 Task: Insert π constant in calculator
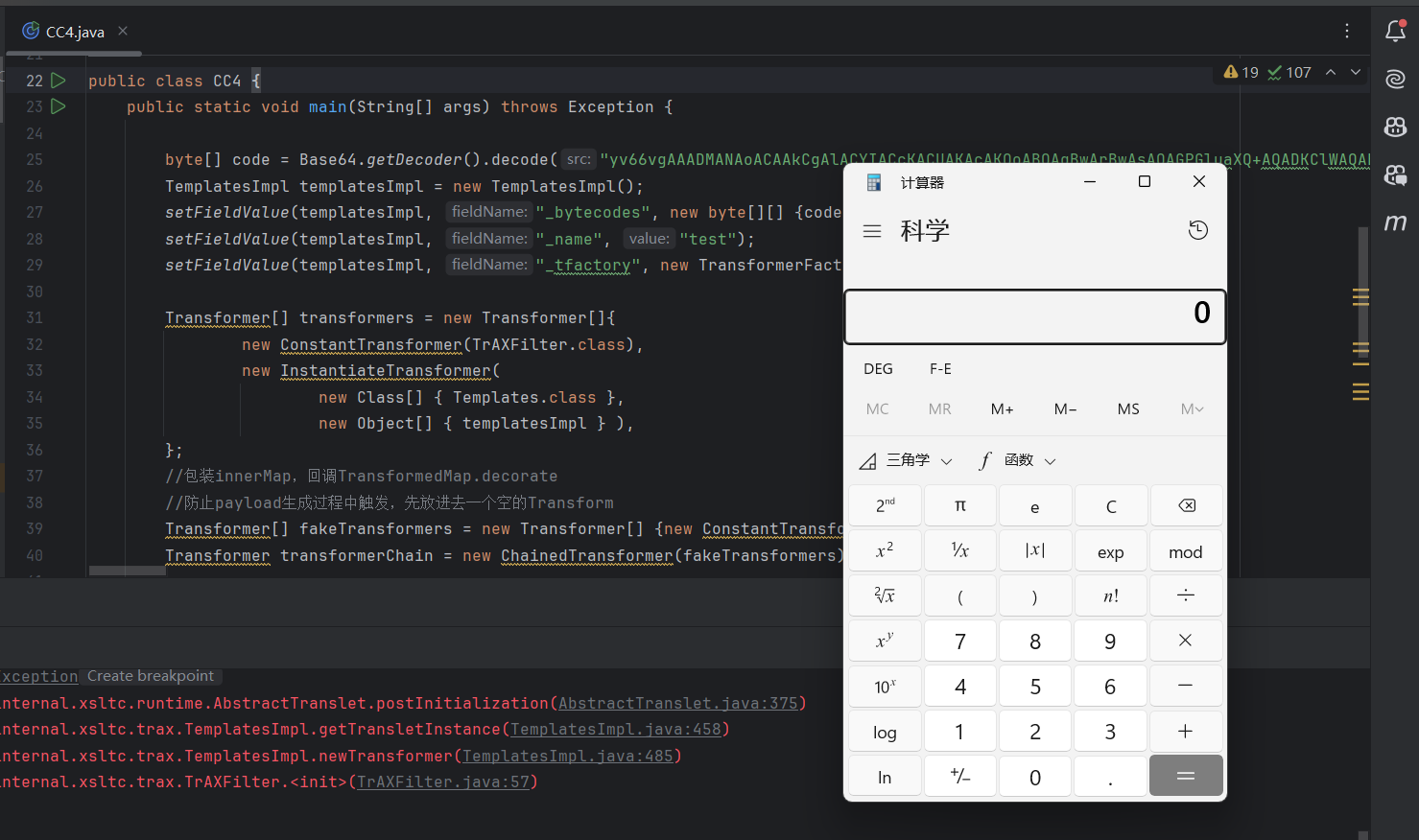[960, 505]
